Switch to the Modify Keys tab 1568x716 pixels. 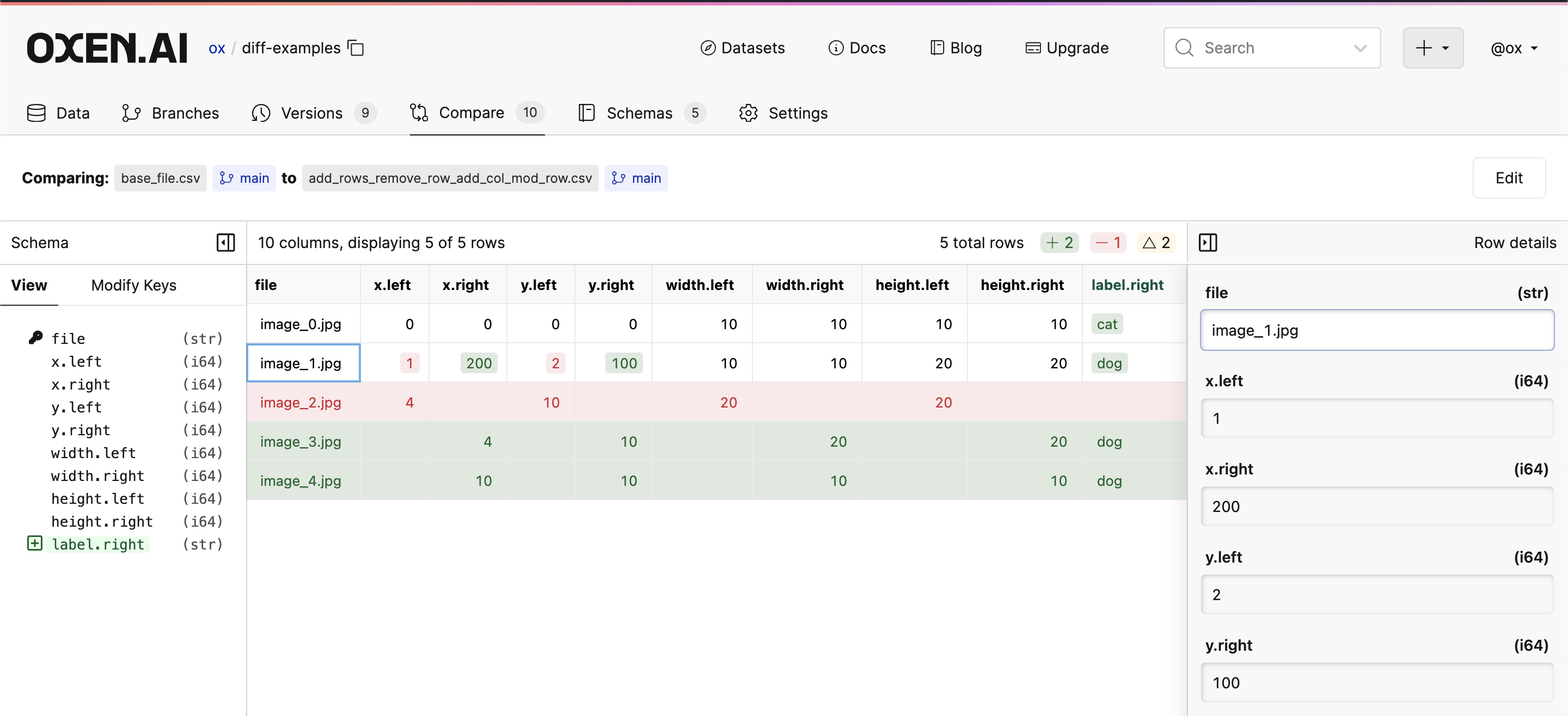coord(133,285)
